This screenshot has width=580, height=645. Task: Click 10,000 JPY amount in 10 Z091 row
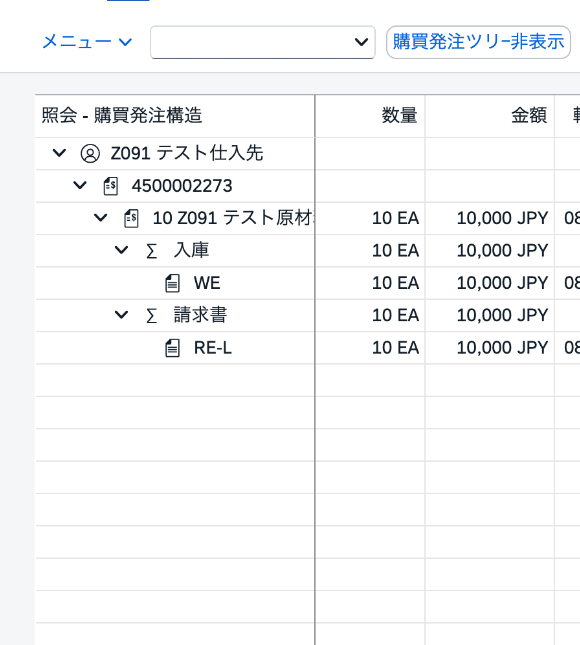pyautogui.click(x=502, y=218)
